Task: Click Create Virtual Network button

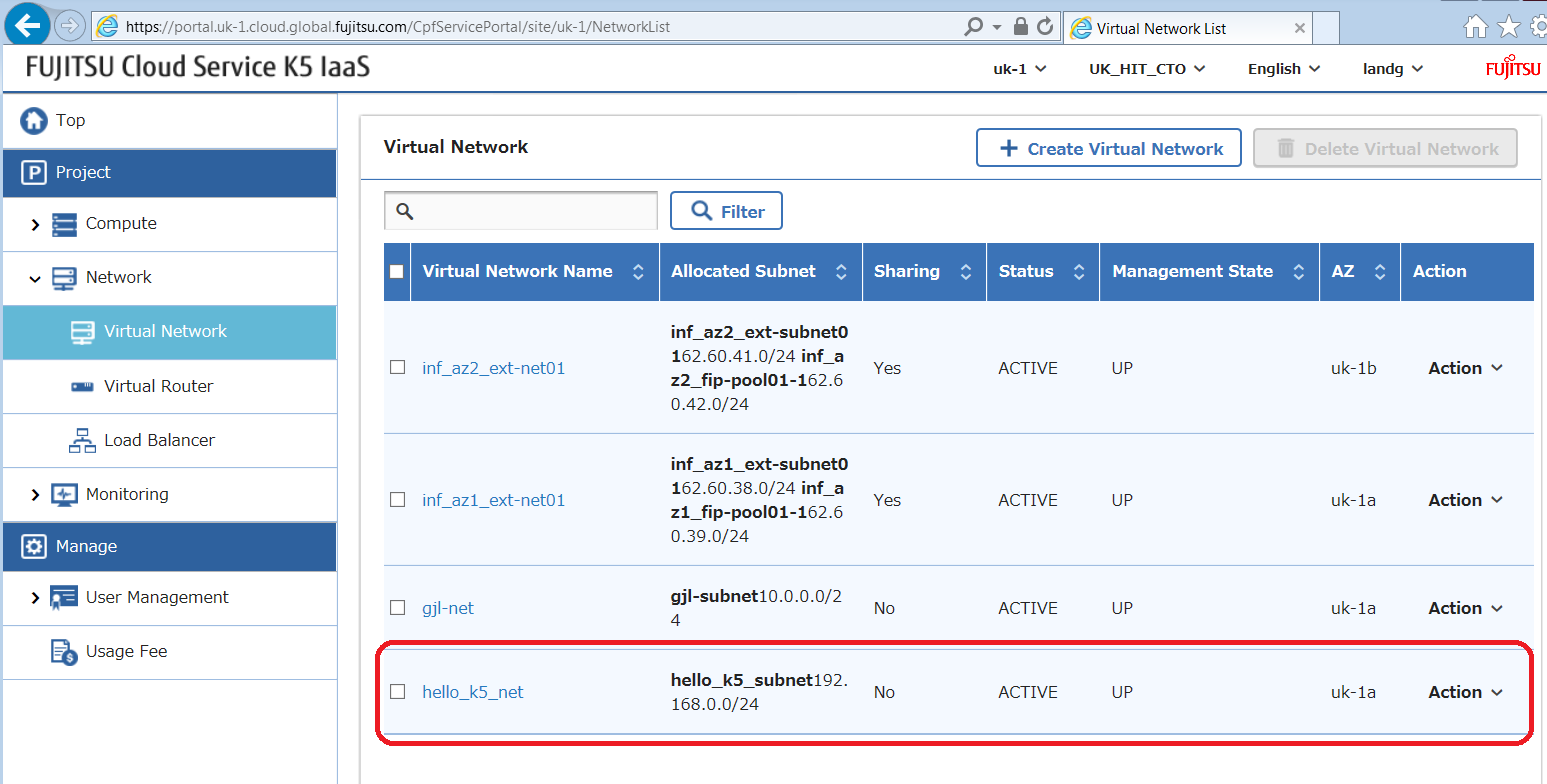Action: click(1109, 148)
